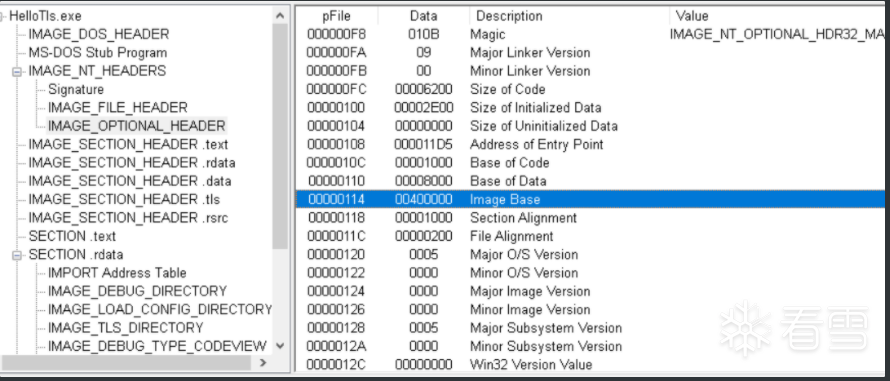Collapse the SECTION .rdata tree node
This screenshot has height=381, width=890.
[17, 255]
